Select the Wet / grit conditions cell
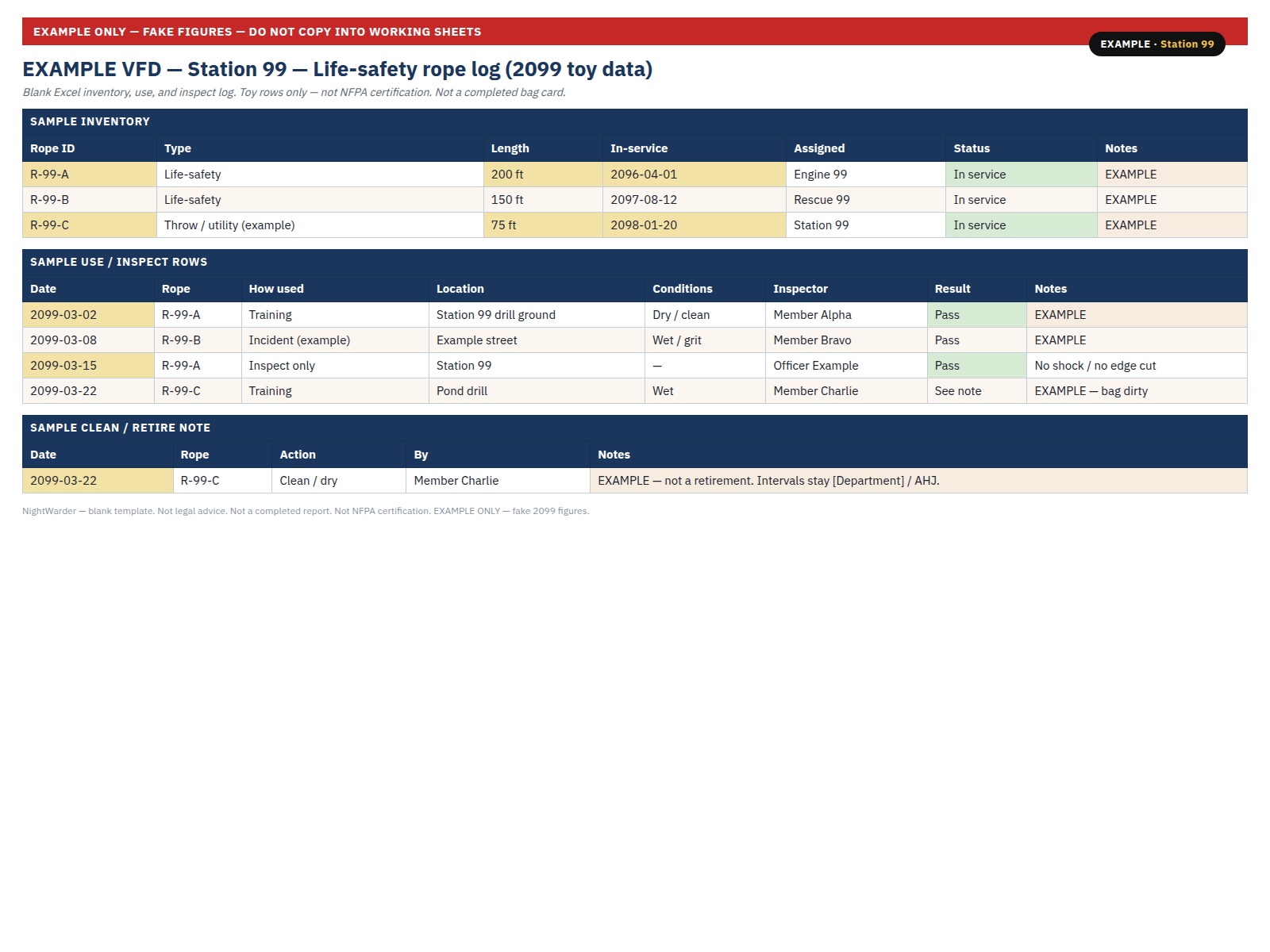This screenshot has height=952, width=1270. click(x=706, y=340)
